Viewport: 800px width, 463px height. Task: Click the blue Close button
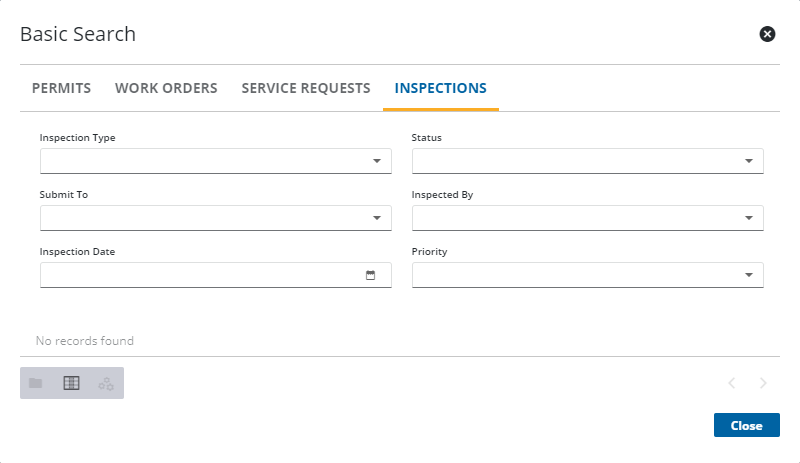[x=746, y=425]
